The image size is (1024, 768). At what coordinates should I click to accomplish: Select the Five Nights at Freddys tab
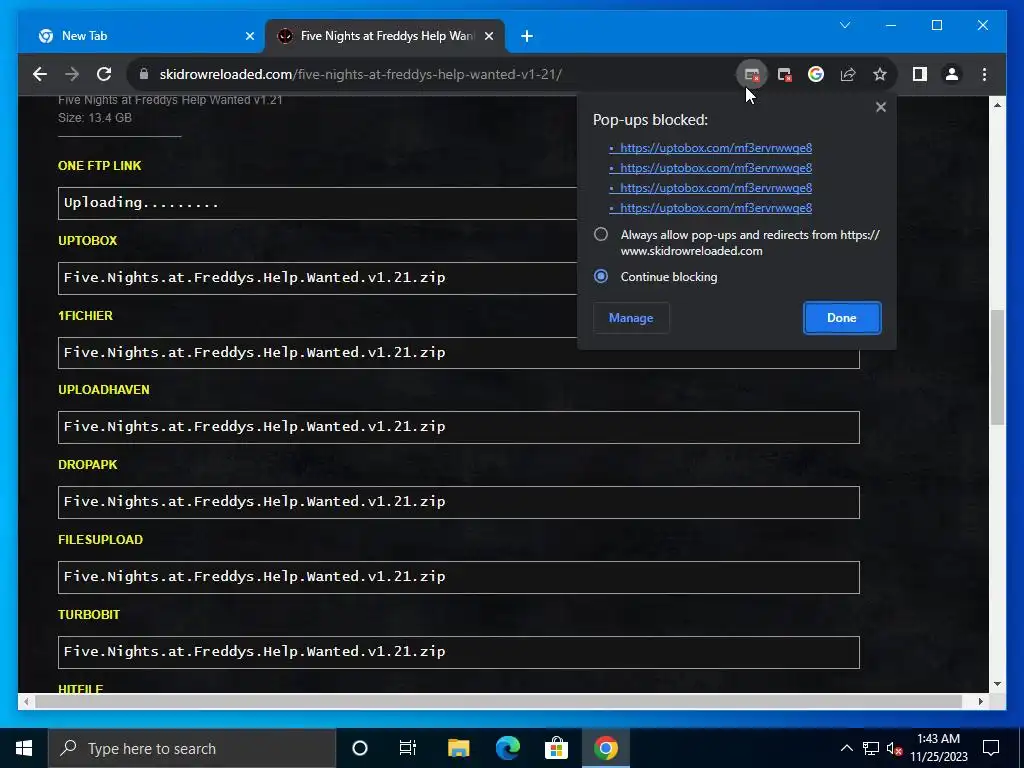[x=385, y=36]
